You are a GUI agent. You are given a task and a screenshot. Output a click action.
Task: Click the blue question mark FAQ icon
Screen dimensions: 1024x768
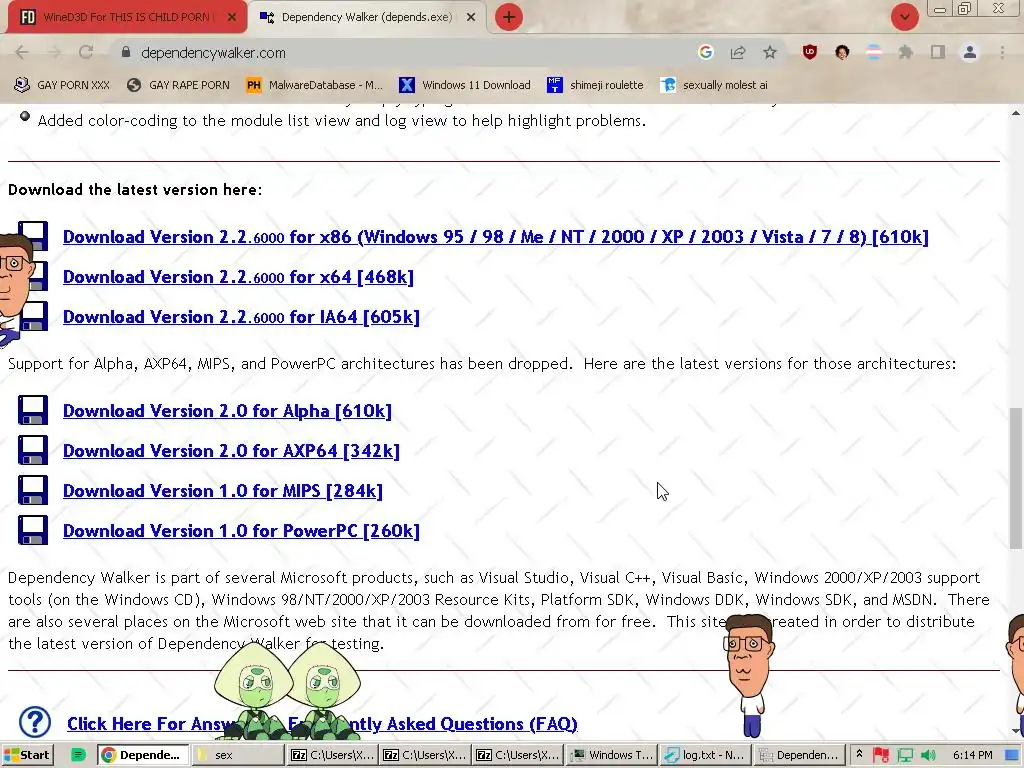[x=35, y=722]
